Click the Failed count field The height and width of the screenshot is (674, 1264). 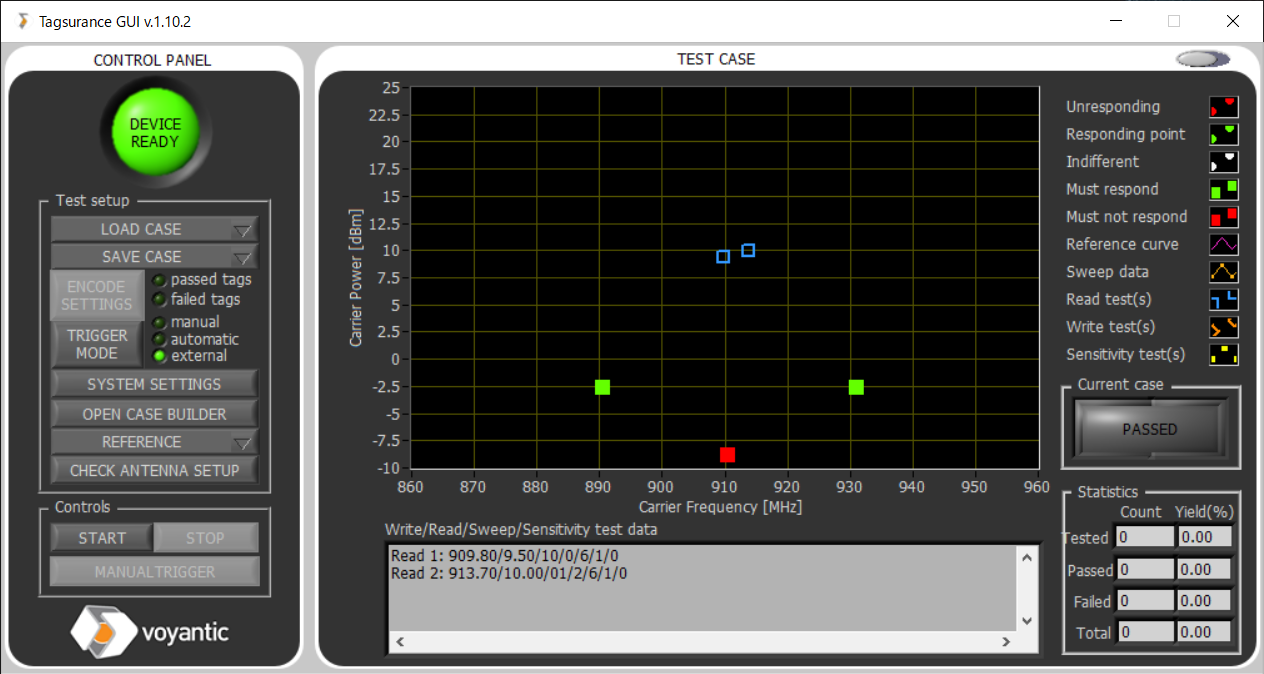click(x=1145, y=600)
